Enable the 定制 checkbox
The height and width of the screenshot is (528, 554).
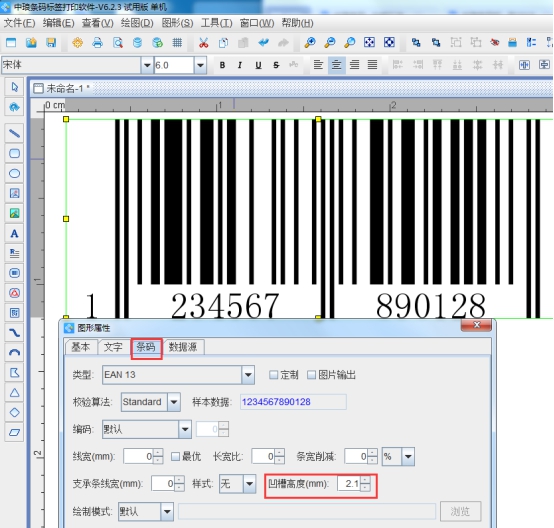(x=273, y=375)
